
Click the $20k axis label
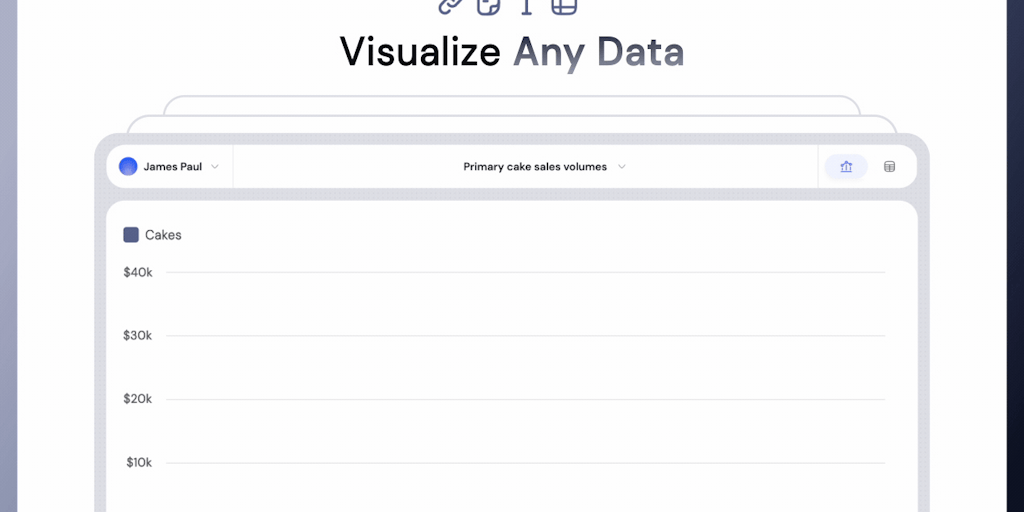(138, 399)
